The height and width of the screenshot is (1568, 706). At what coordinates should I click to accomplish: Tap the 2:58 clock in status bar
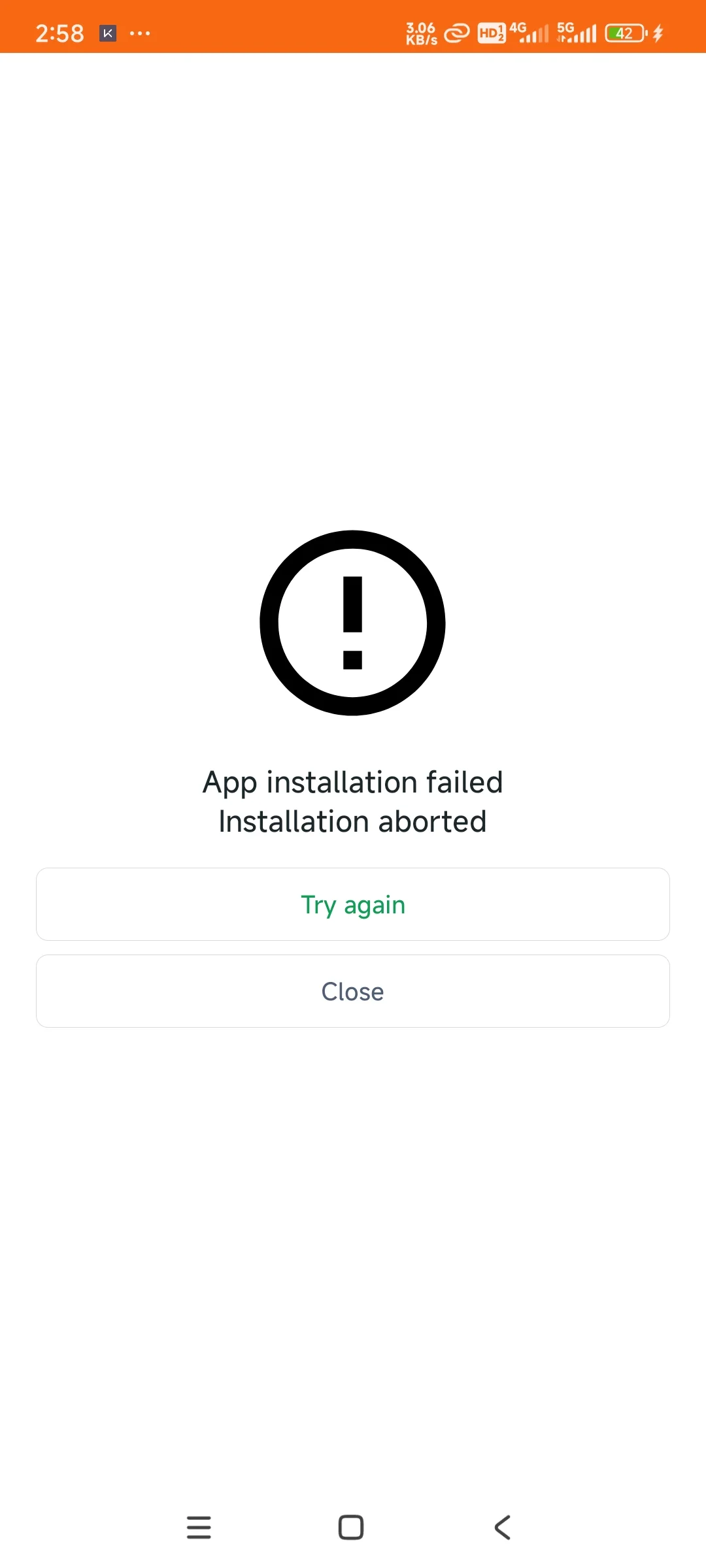59,33
